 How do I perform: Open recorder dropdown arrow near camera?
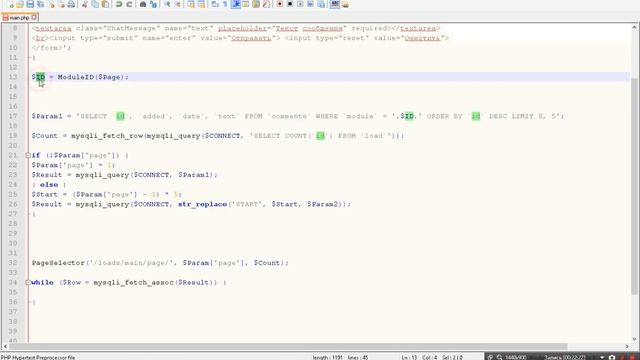point(602,357)
